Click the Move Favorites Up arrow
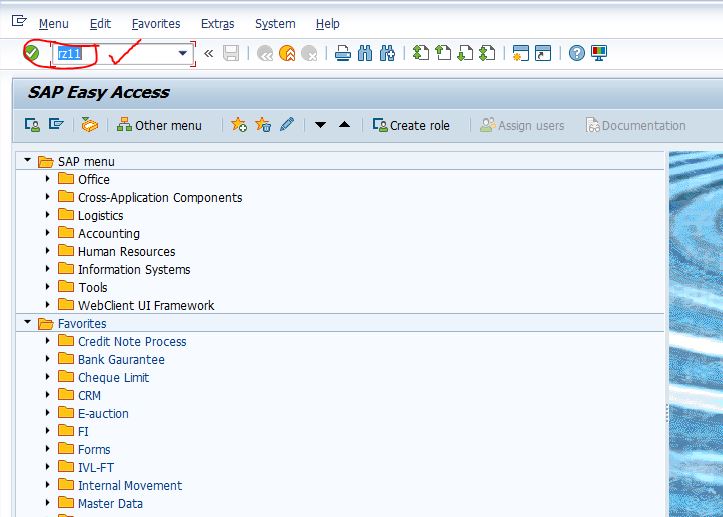 pyautogui.click(x=344, y=125)
